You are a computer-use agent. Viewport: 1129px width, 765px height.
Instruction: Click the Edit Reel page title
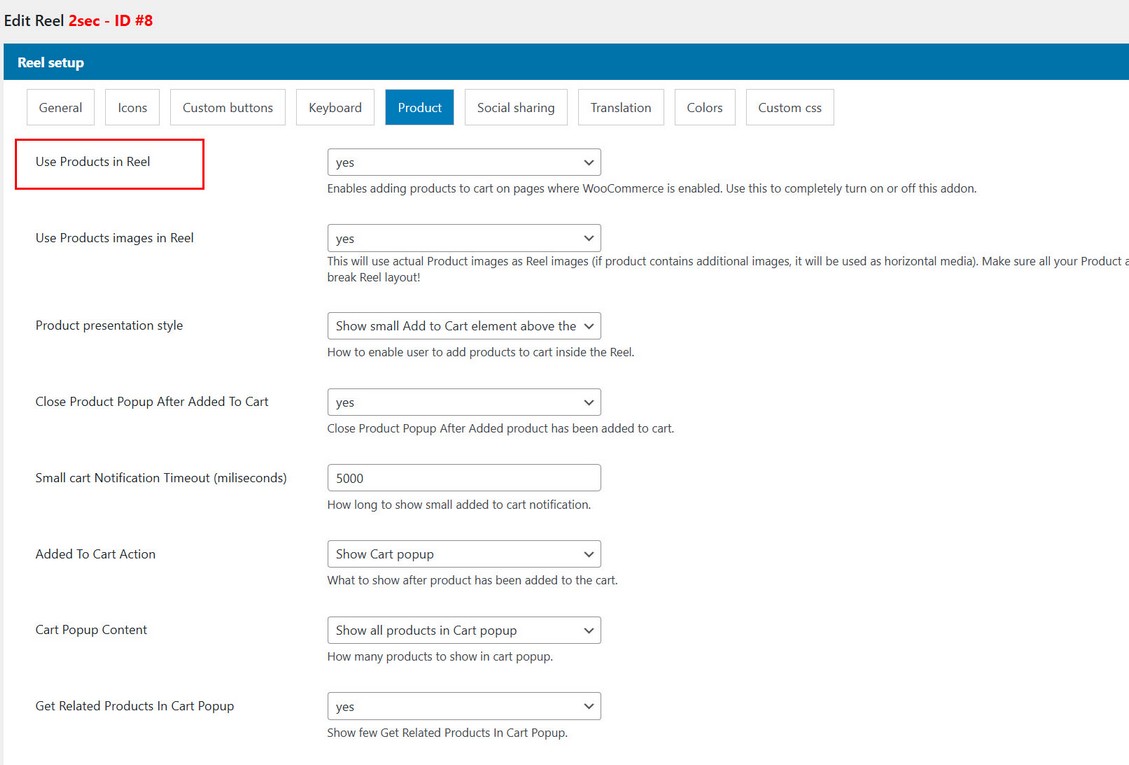79,20
